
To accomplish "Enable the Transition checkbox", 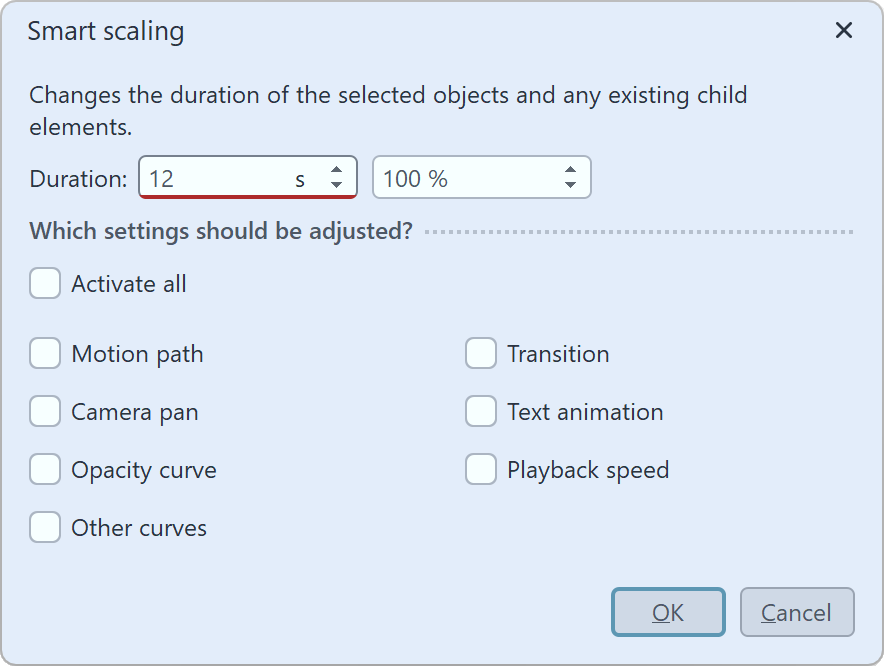I will 481,354.
